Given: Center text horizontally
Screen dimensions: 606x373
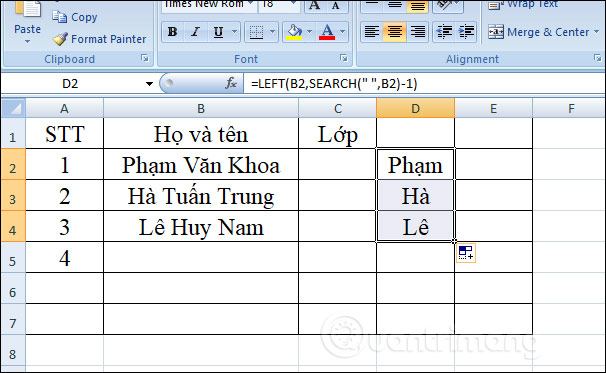Looking at the screenshot, I should pyautogui.click(x=395, y=32).
